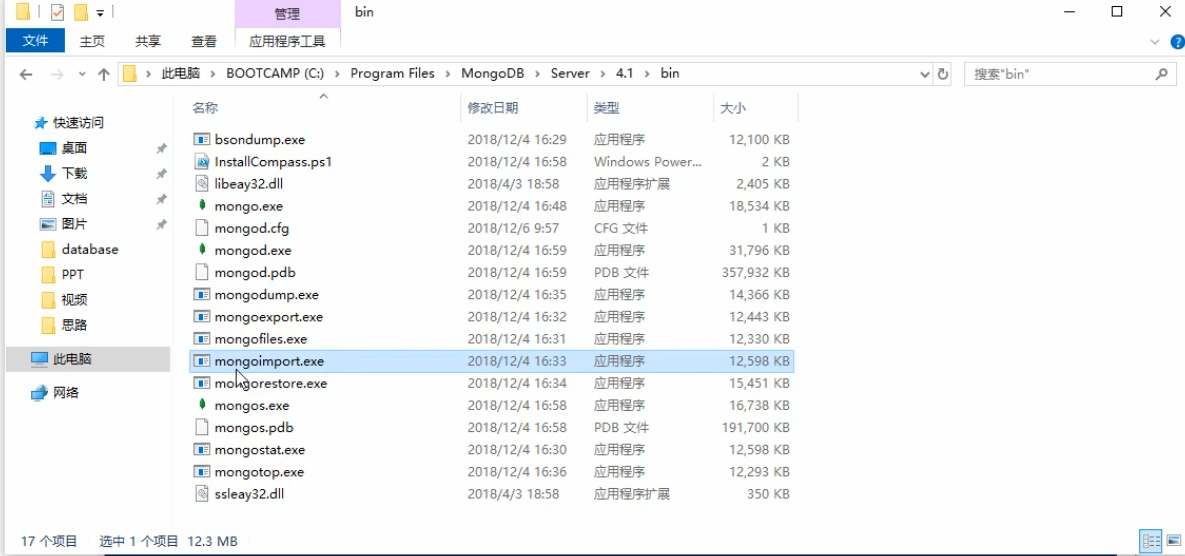The image size is (1185, 556).
Task: Expand breadcrumb arrow after Program Files
Action: (446, 74)
